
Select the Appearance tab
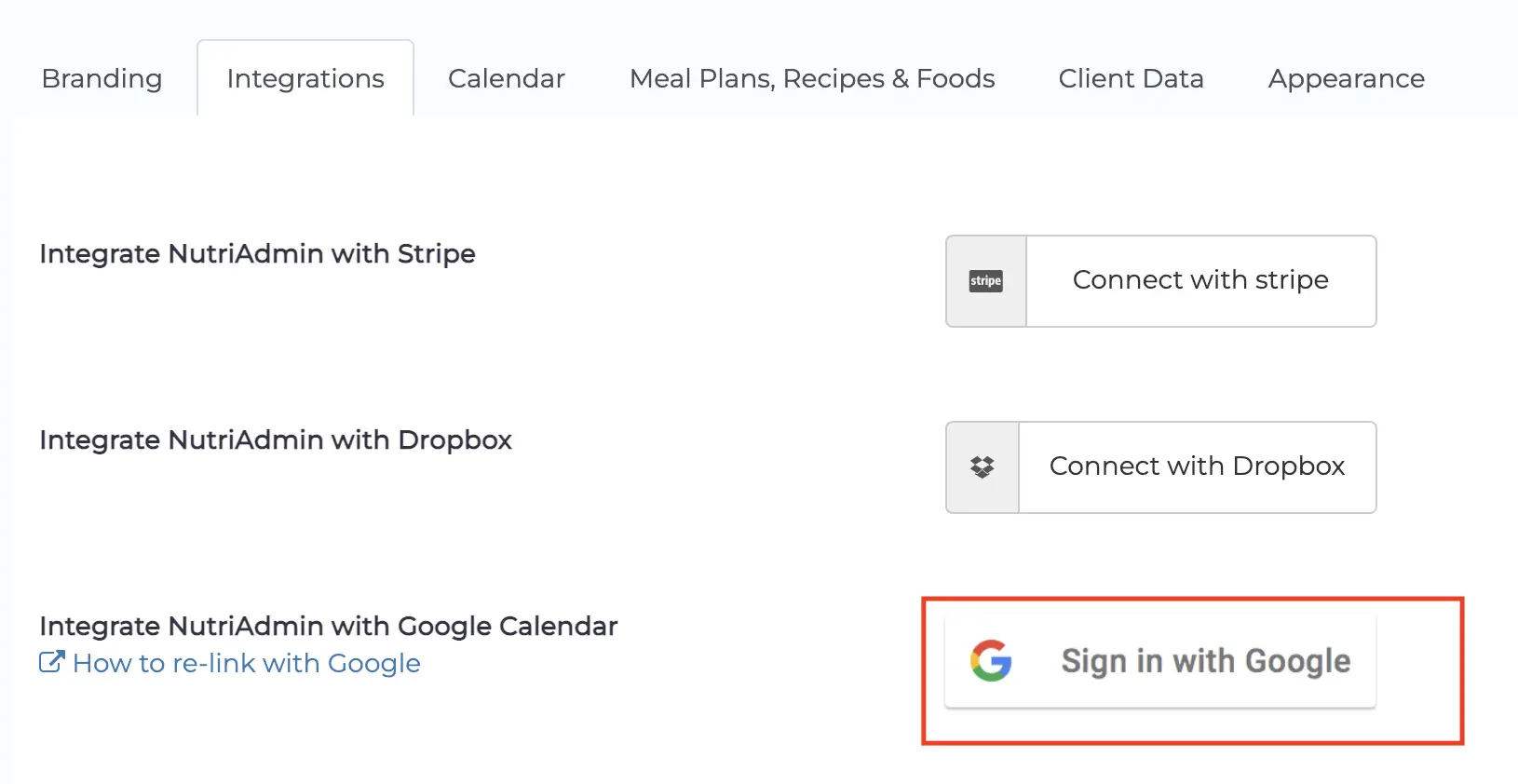pyautogui.click(x=1345, y=78)
